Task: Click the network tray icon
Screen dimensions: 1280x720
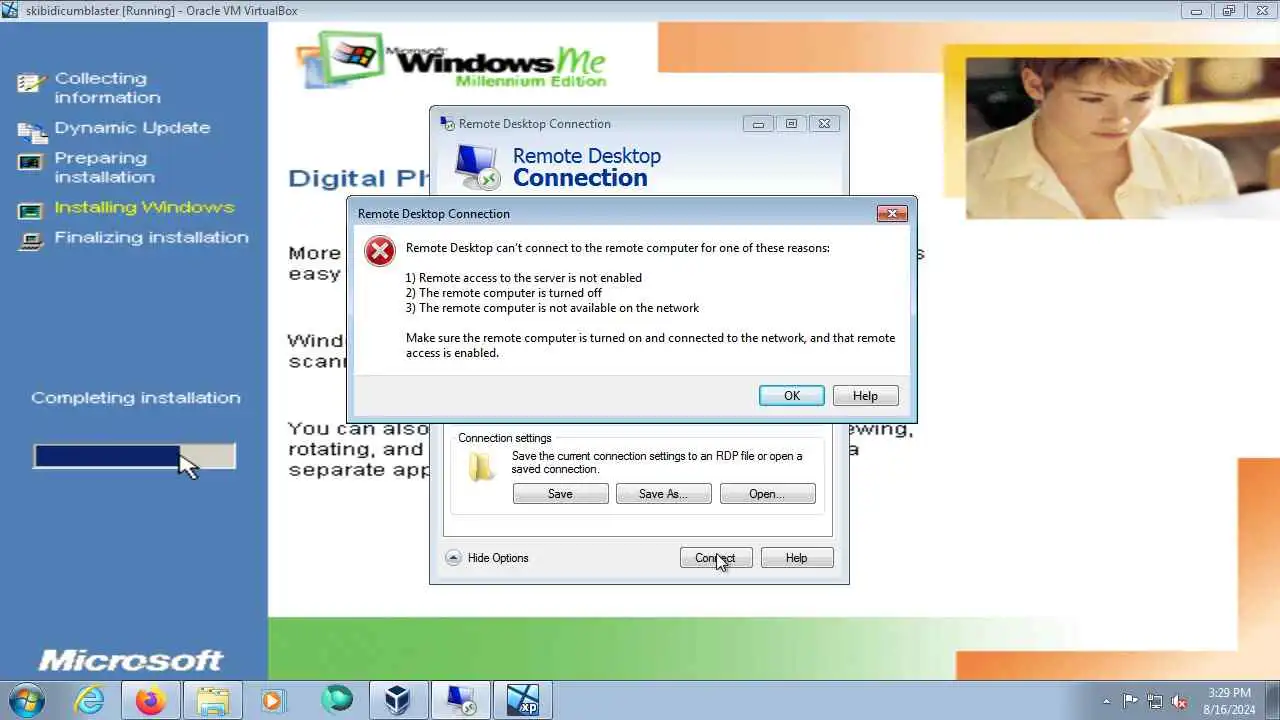Action: click(x=1155, y=701)
